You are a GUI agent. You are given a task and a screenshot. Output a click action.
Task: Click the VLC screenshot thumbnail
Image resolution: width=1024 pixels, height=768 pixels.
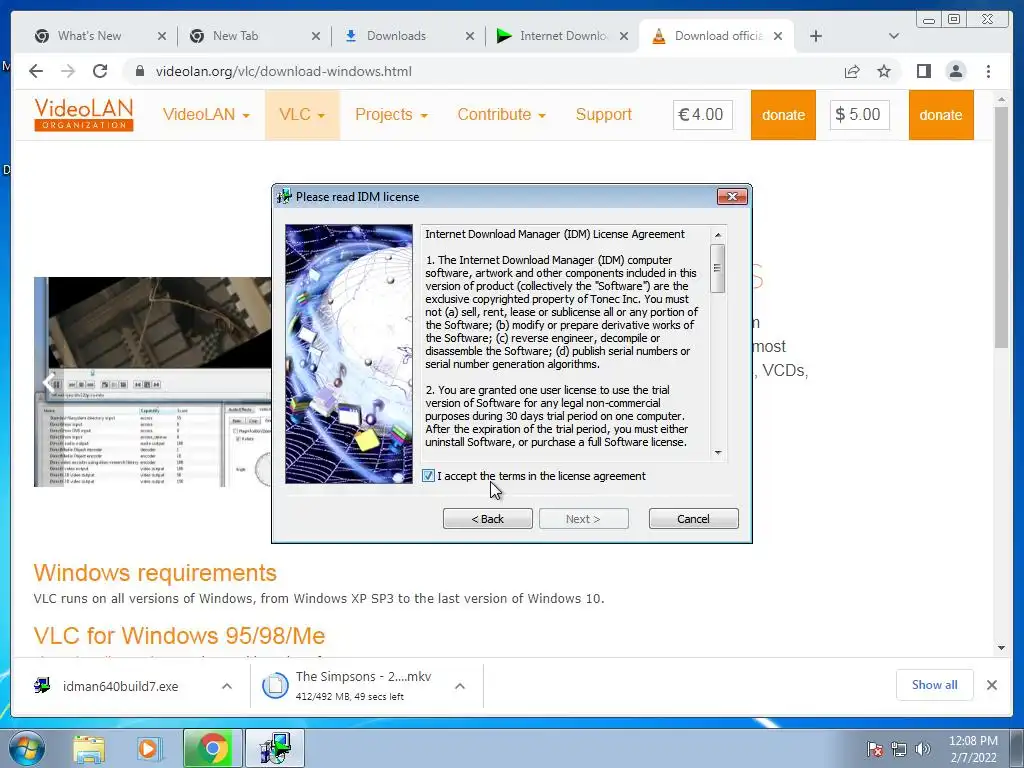[152, 382]
